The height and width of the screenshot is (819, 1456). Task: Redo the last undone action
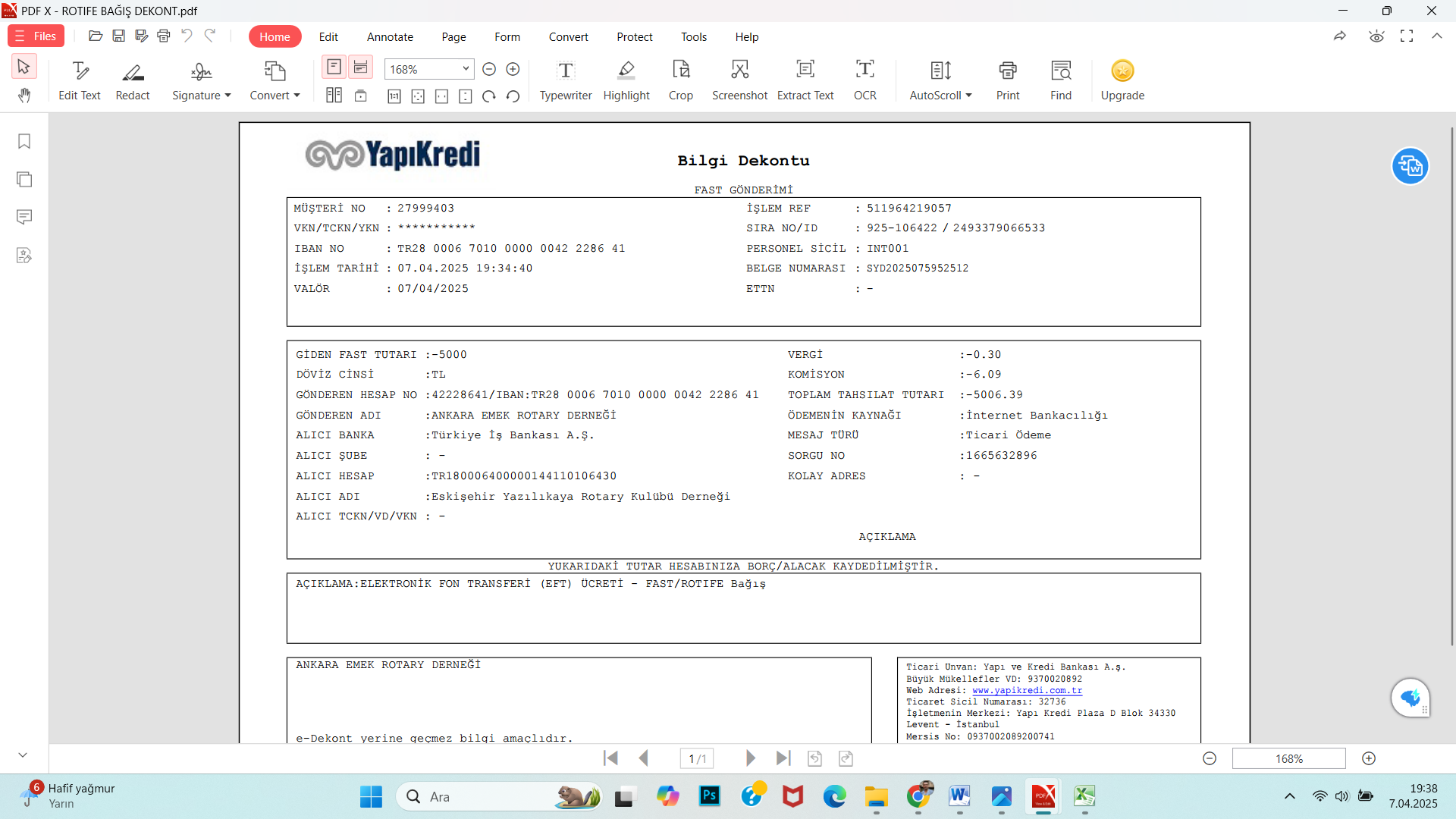coord(210,36)
